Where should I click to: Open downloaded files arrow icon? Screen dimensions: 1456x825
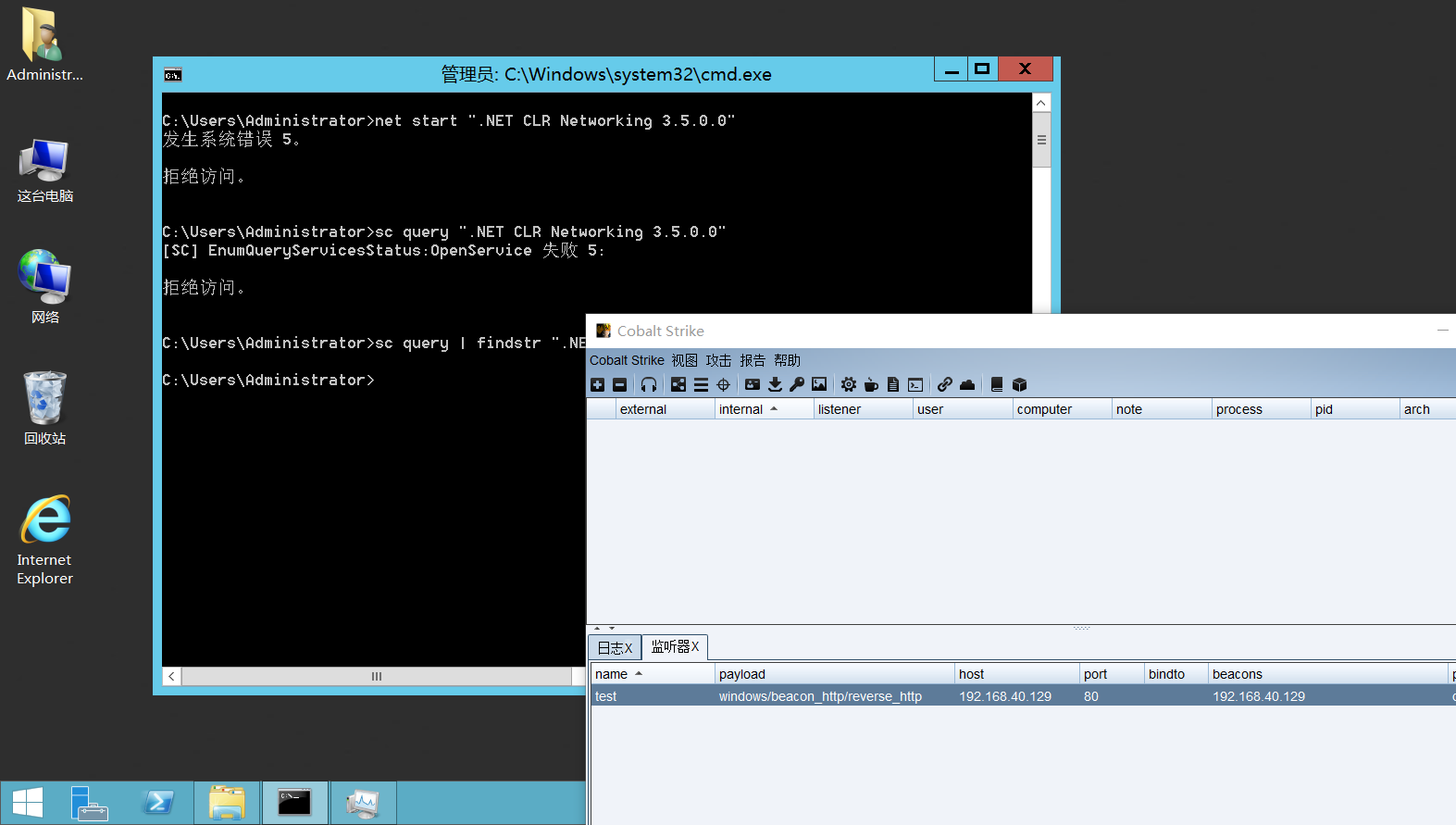point(775,384)
